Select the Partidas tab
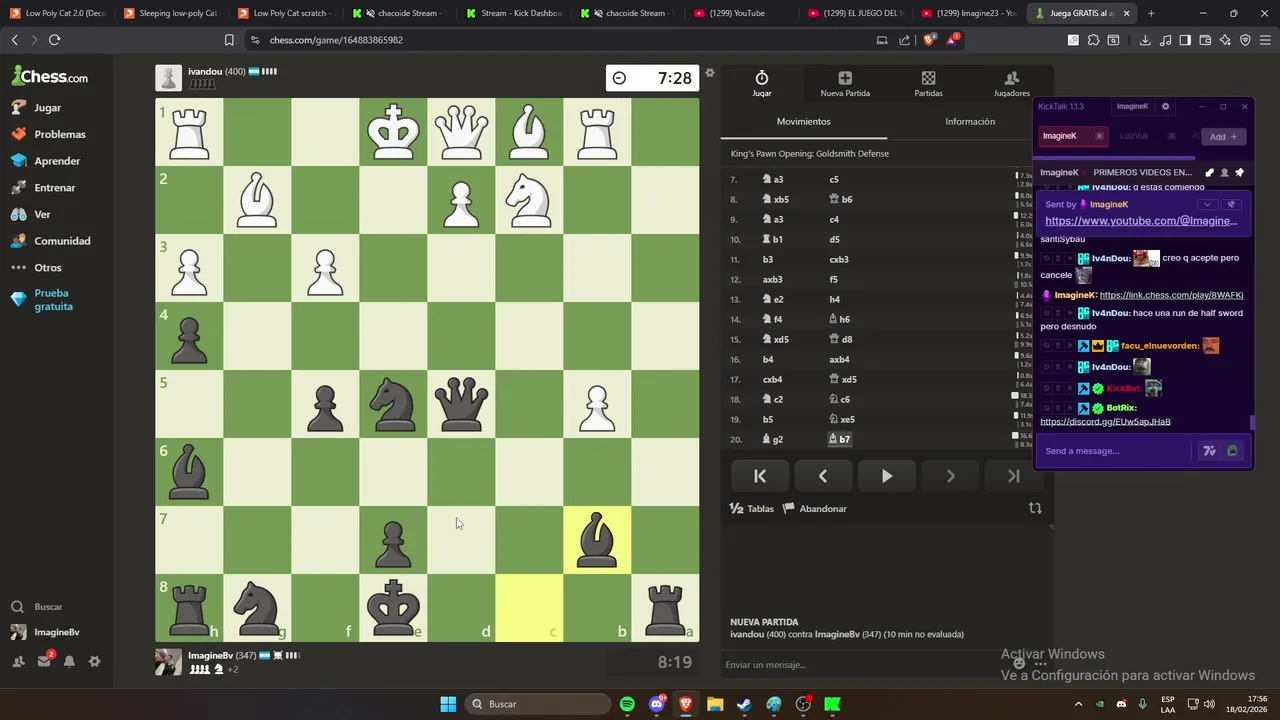Image resolution: width=1280 pixels, height=720 pixels. [x=928, y=84]
